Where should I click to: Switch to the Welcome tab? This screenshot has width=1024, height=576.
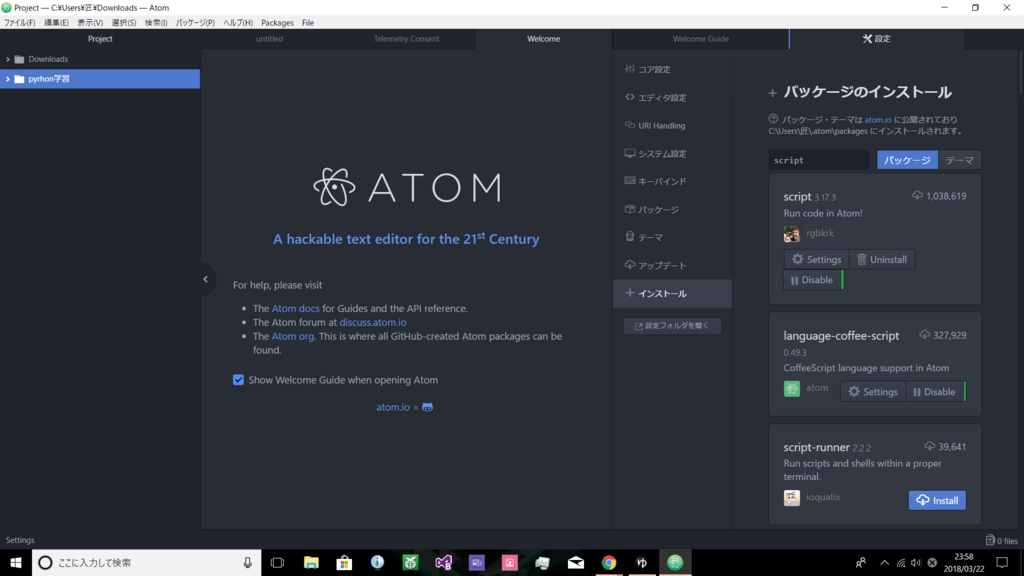click(x=543, y=39)
